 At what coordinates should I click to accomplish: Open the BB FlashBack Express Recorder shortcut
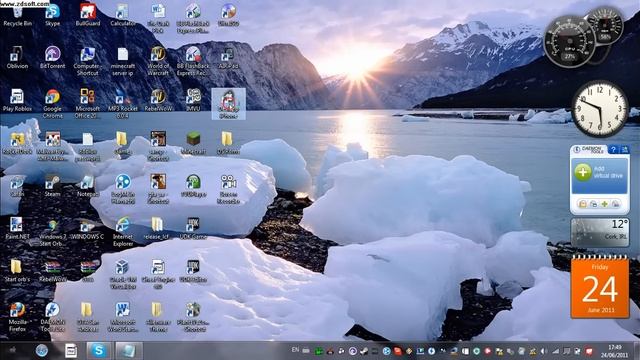pos(193,61)
